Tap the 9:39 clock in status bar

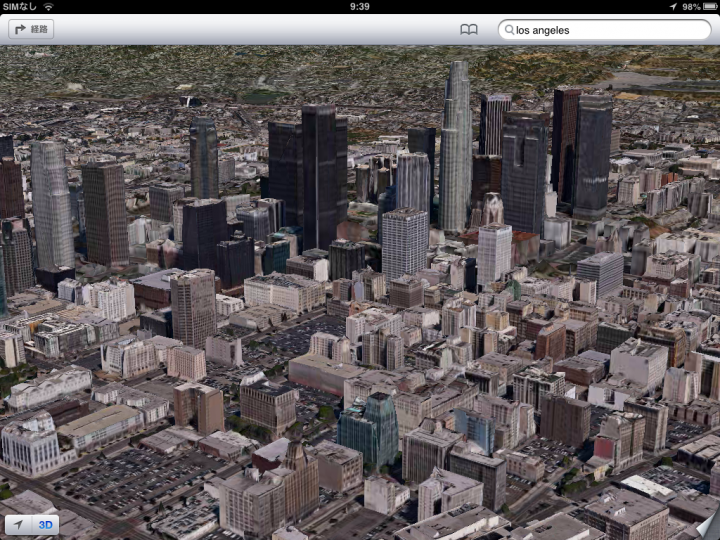[360, 6]
